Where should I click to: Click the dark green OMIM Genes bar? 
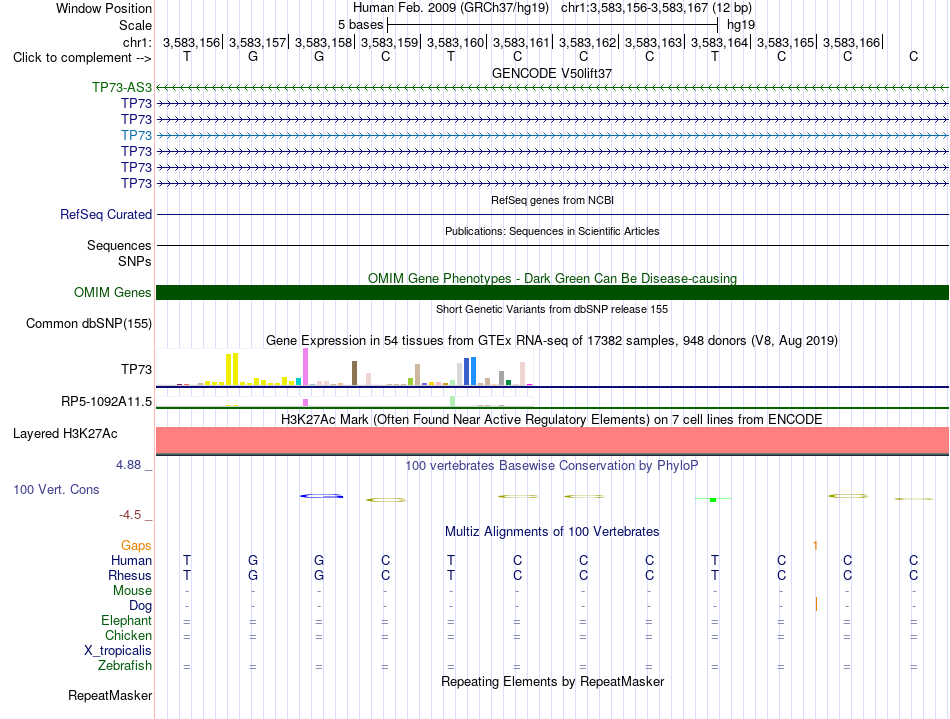click(553, 293)
